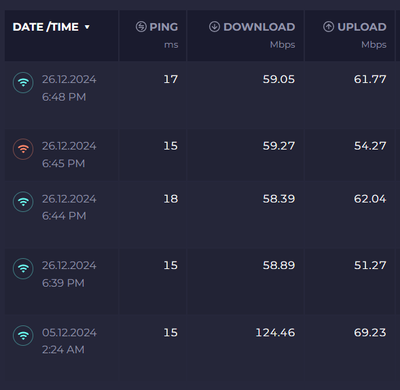400x390 pixels.
Task: Sort by the UPLOAD column header
Action: pos(362,27)
